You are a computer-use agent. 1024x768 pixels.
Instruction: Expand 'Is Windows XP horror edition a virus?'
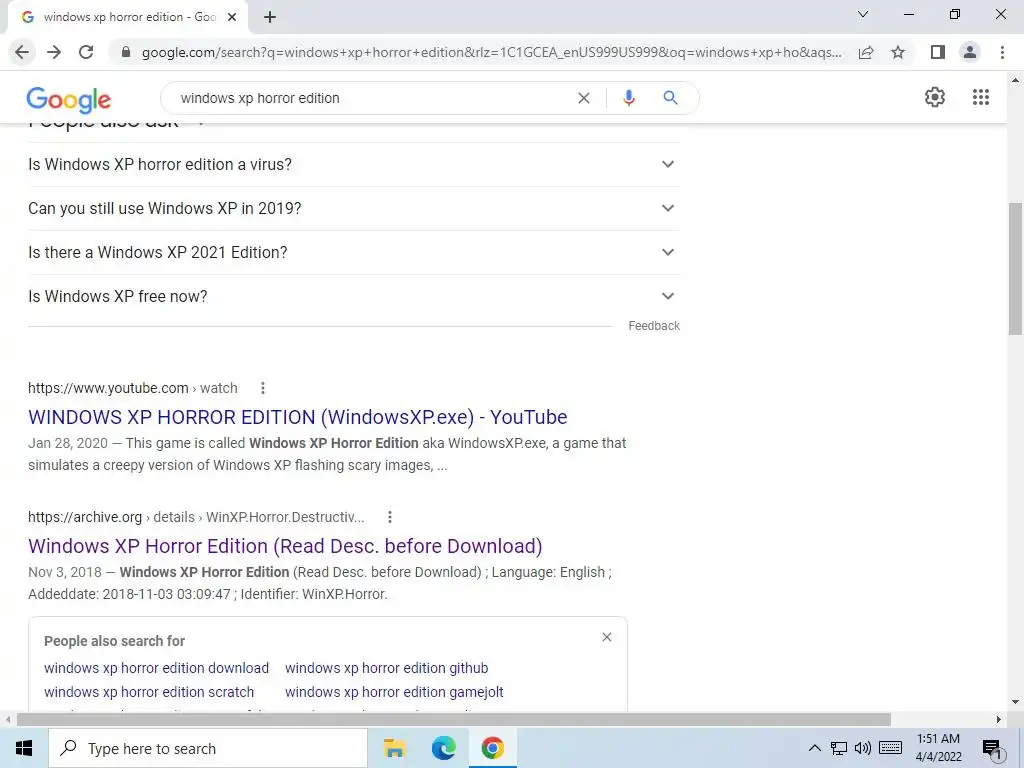tap(354, 165)
